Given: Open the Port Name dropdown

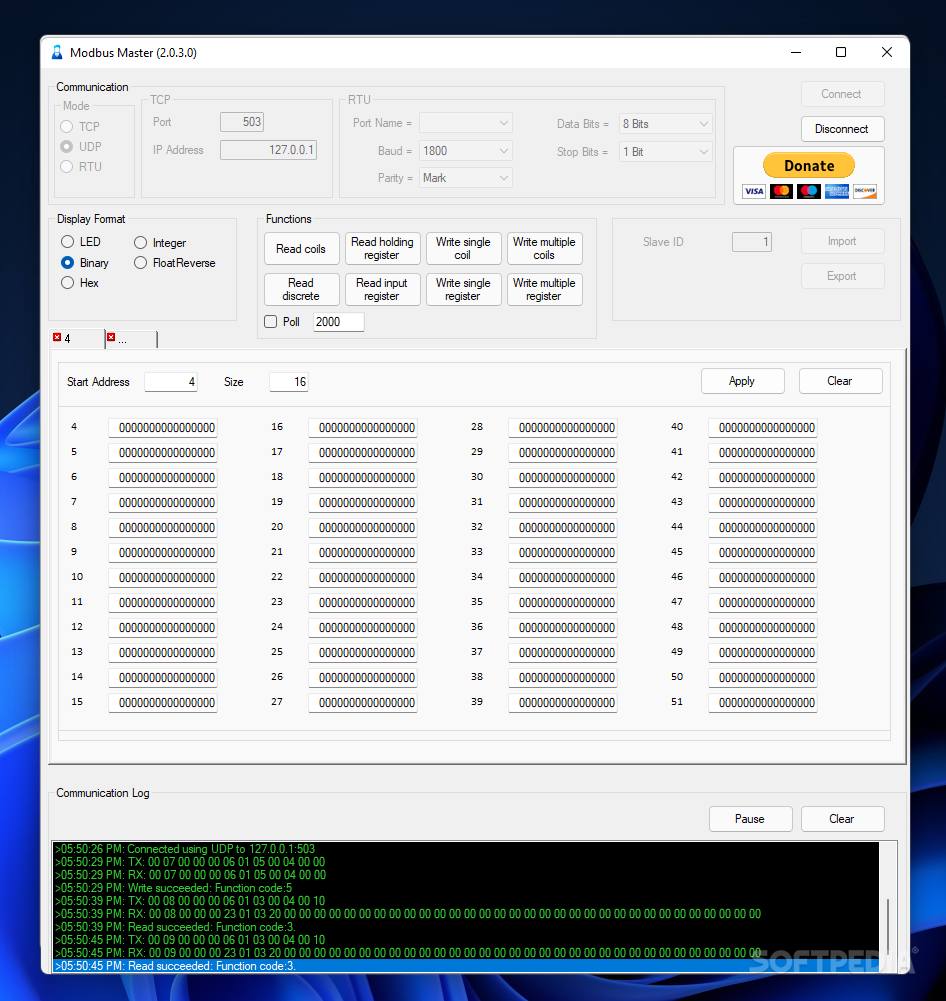Looking at the screenshot, I should [x=465, y=123].
